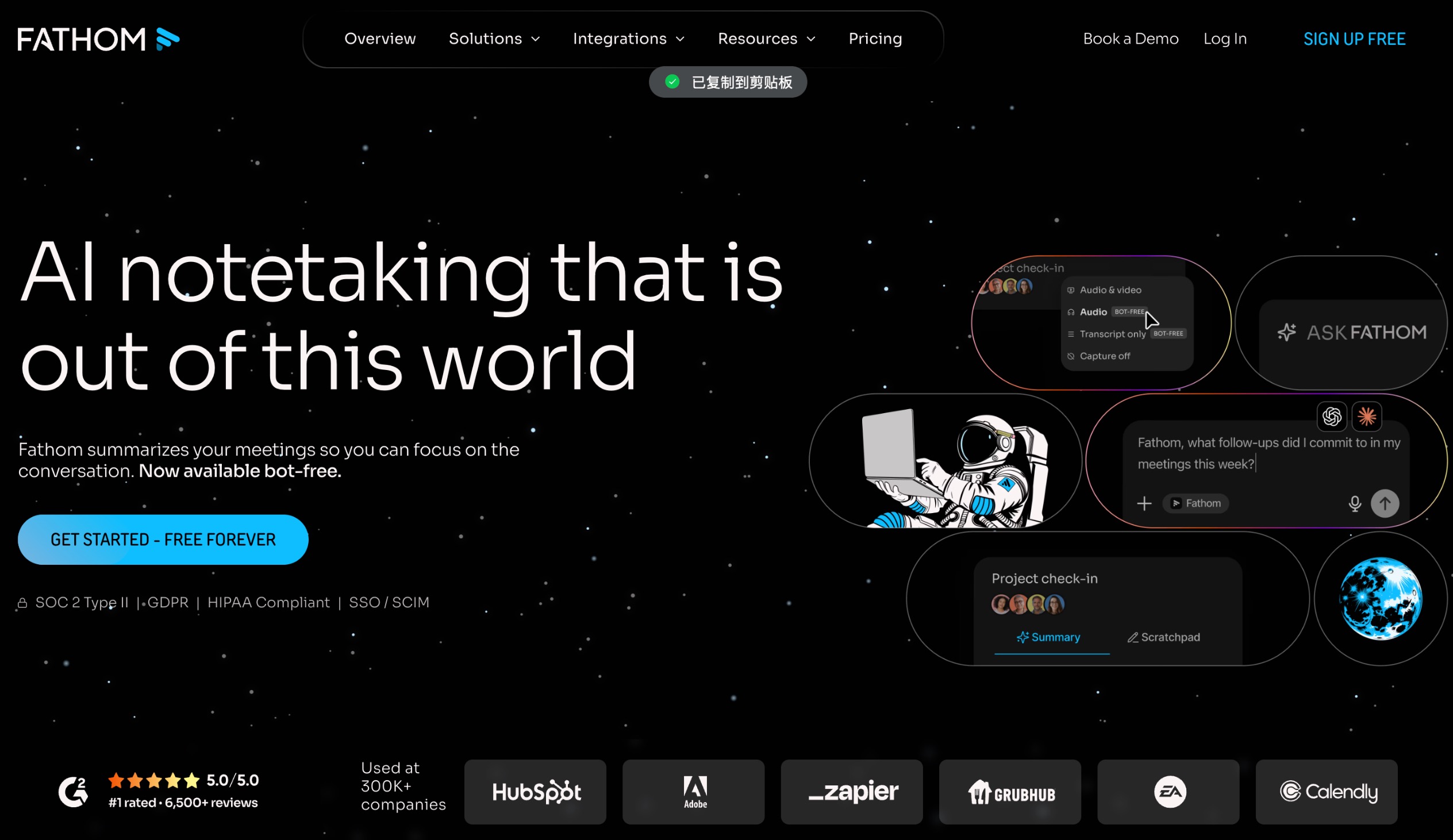Click Project check-in participant avatars

[1028, 604]
